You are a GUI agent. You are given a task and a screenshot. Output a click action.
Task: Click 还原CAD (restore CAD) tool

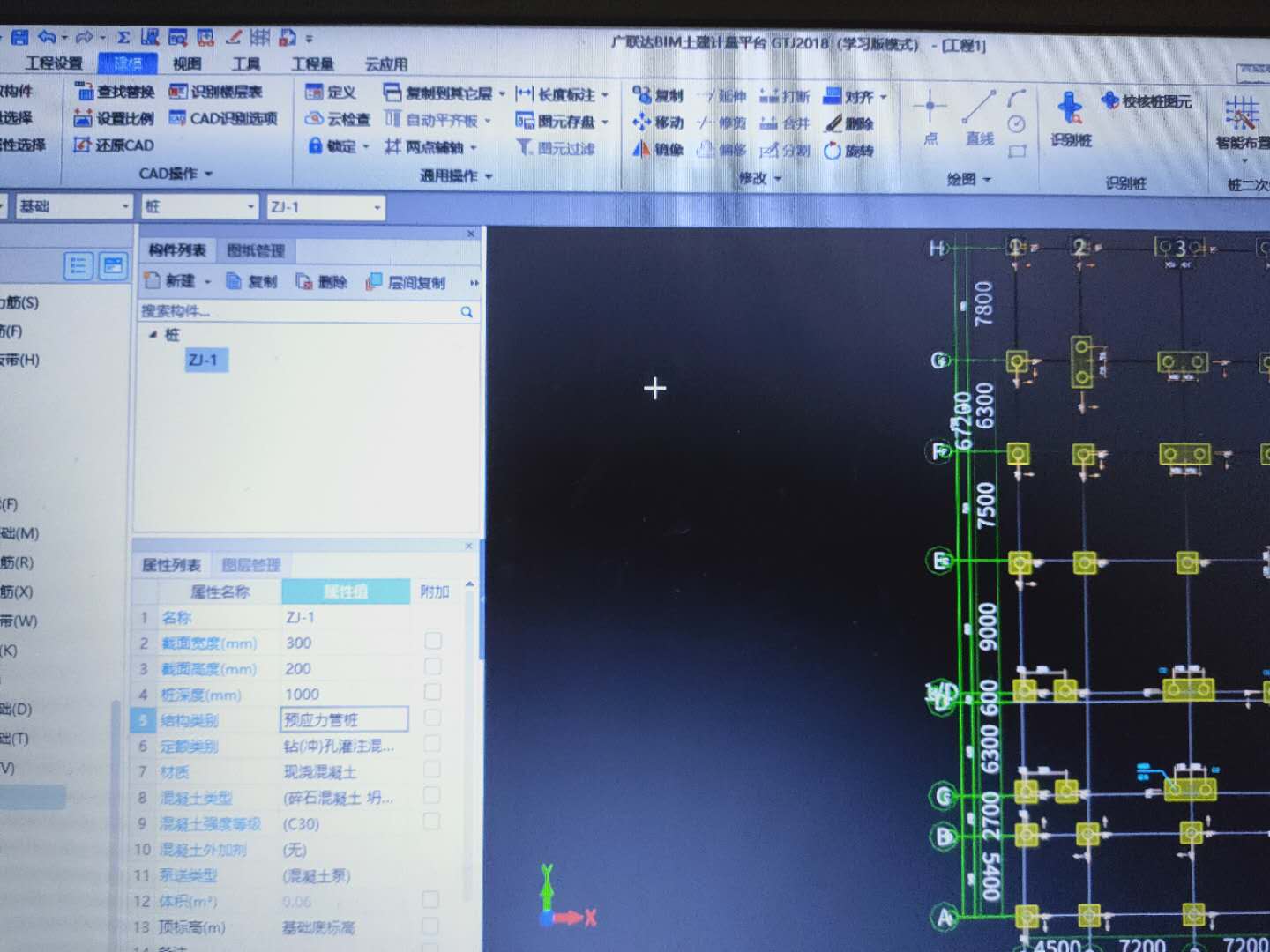pos(115,145)
